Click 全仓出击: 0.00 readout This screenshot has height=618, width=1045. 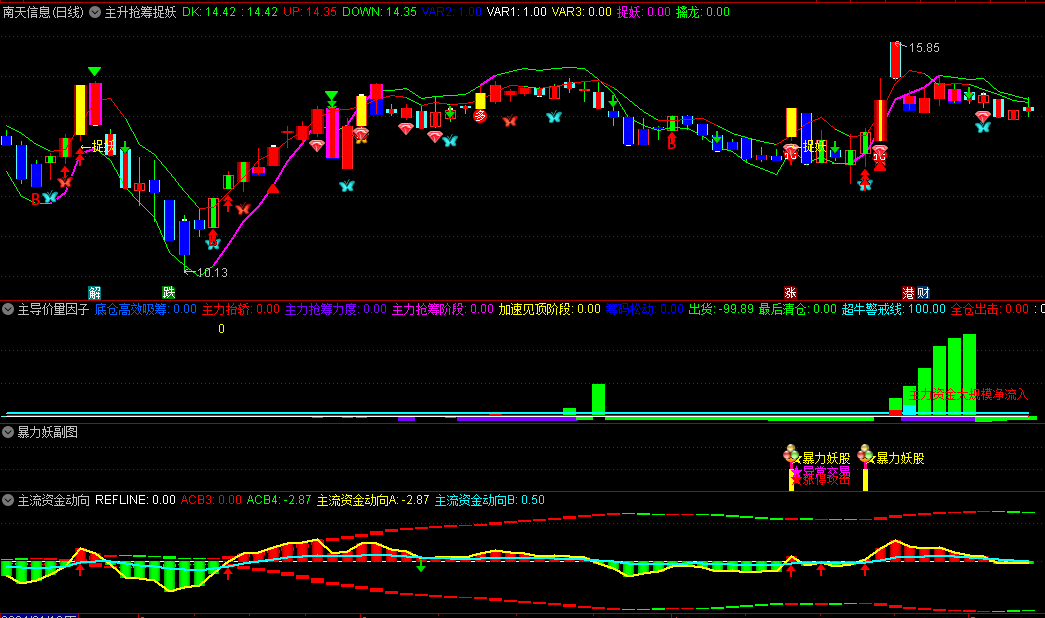point(990,309)
